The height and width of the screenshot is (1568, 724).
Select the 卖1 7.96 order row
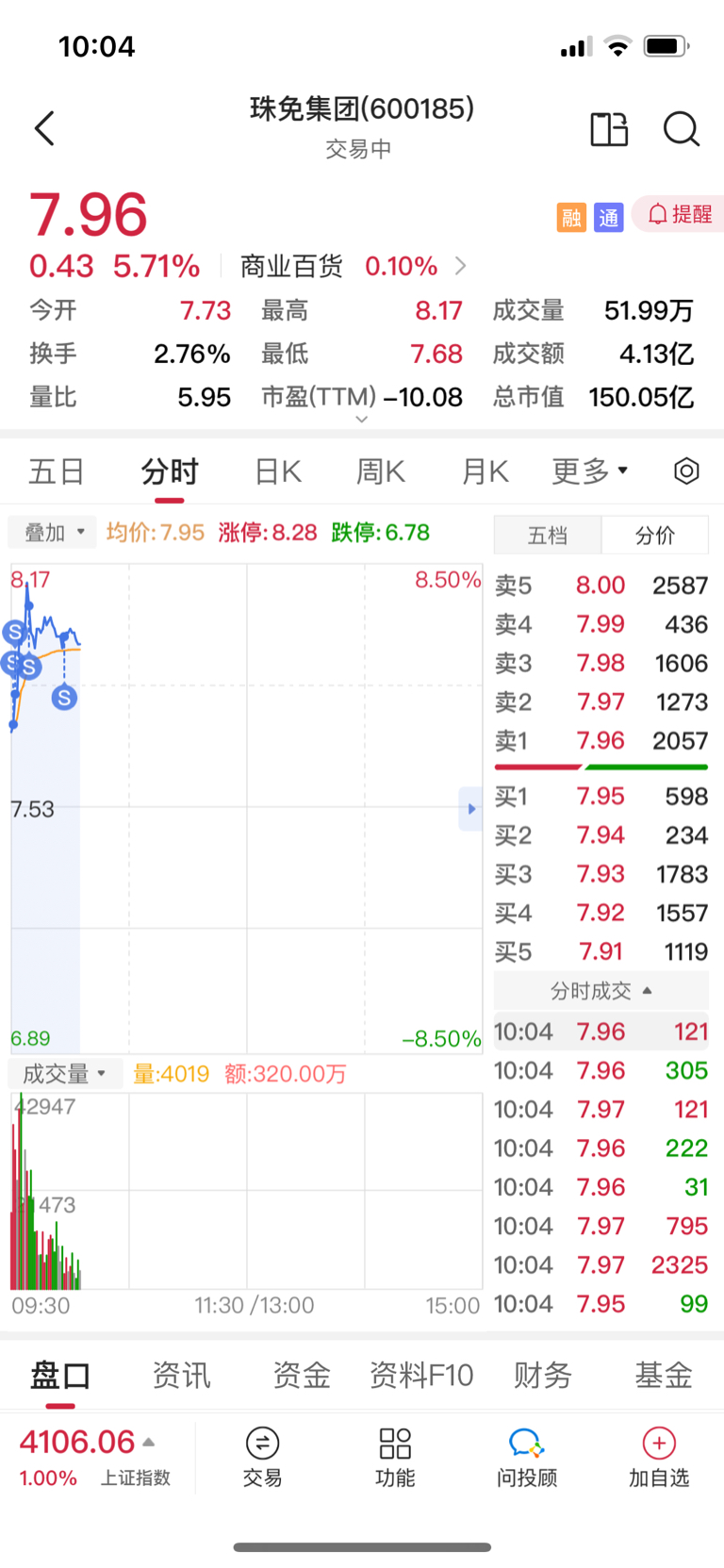pyautogui.click(x=601, y=741)
